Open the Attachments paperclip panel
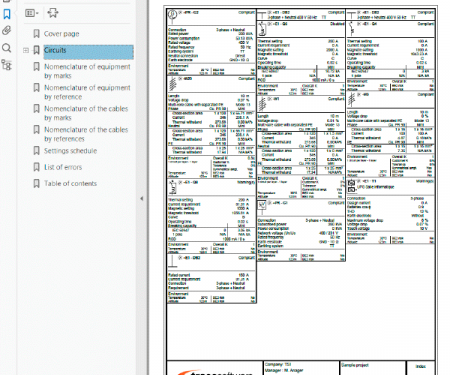 coord(7,31)
